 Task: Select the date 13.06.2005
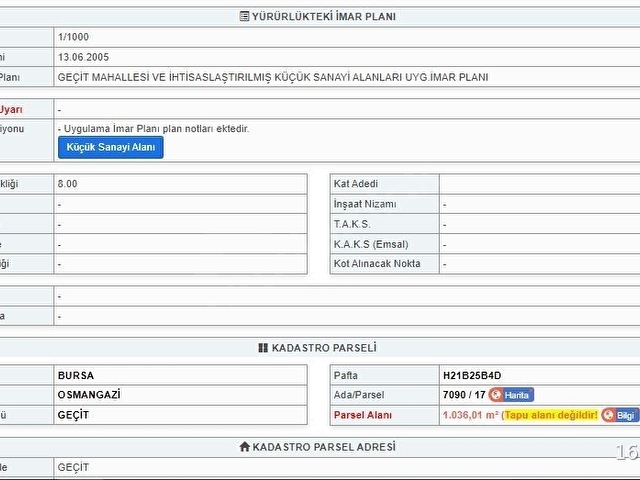(83, 57)
